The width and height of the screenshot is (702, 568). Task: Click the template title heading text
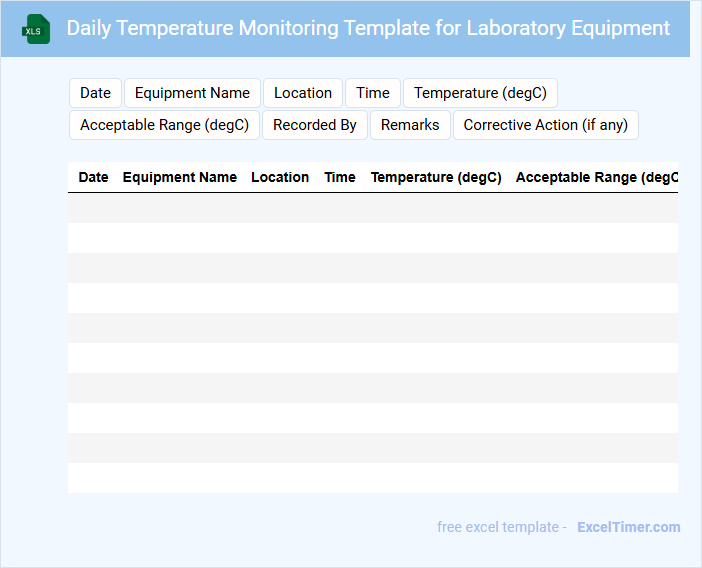(368, 28)
